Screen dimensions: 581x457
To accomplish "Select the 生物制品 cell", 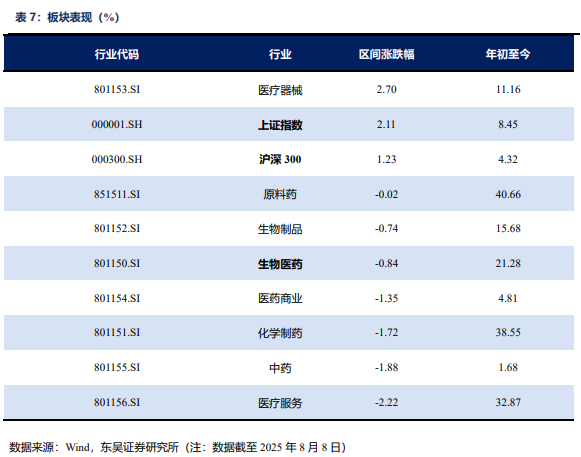I will pyautogui.click(x=280, y=229).
